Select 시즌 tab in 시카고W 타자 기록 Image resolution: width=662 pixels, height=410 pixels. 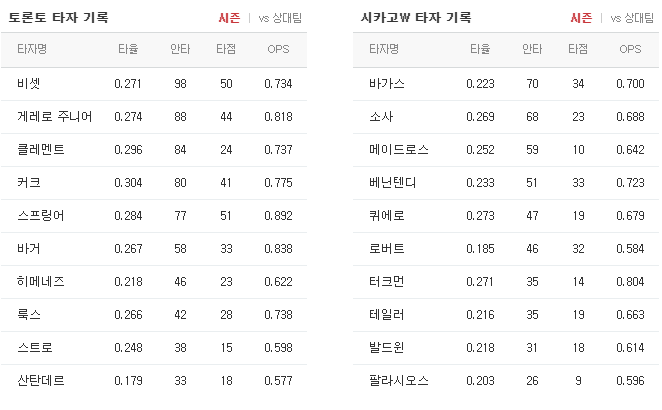click(581, 18)
